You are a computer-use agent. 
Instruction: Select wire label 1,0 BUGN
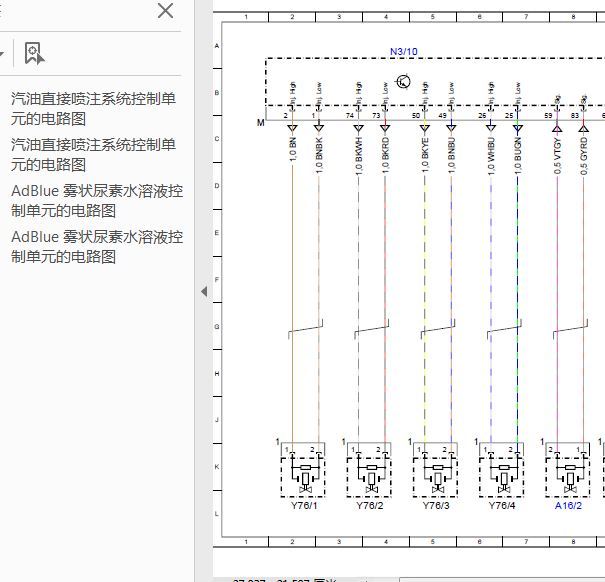pos(518,156)
